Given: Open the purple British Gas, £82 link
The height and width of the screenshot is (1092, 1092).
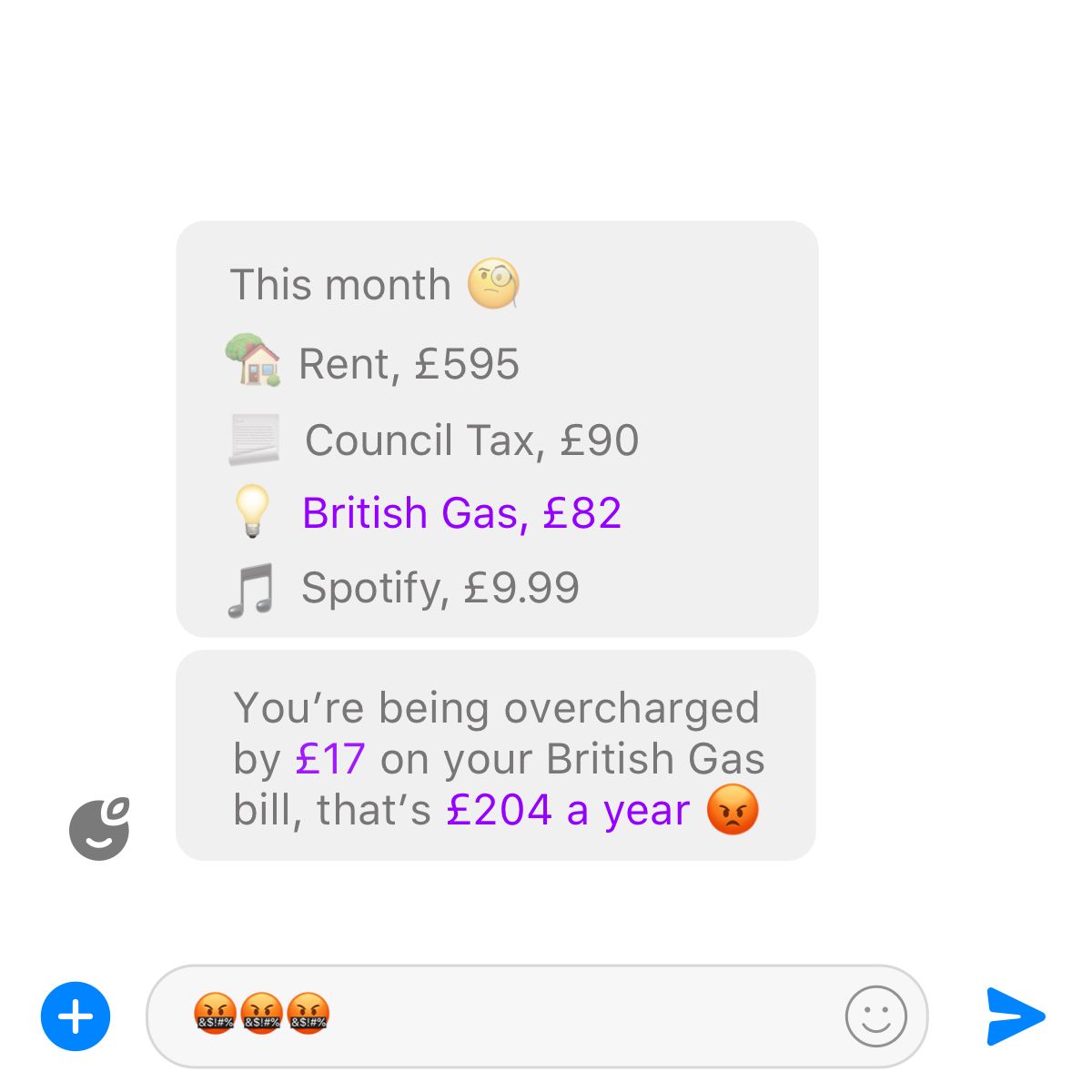Looking at the screenshot, I should (x=461, y=512).
